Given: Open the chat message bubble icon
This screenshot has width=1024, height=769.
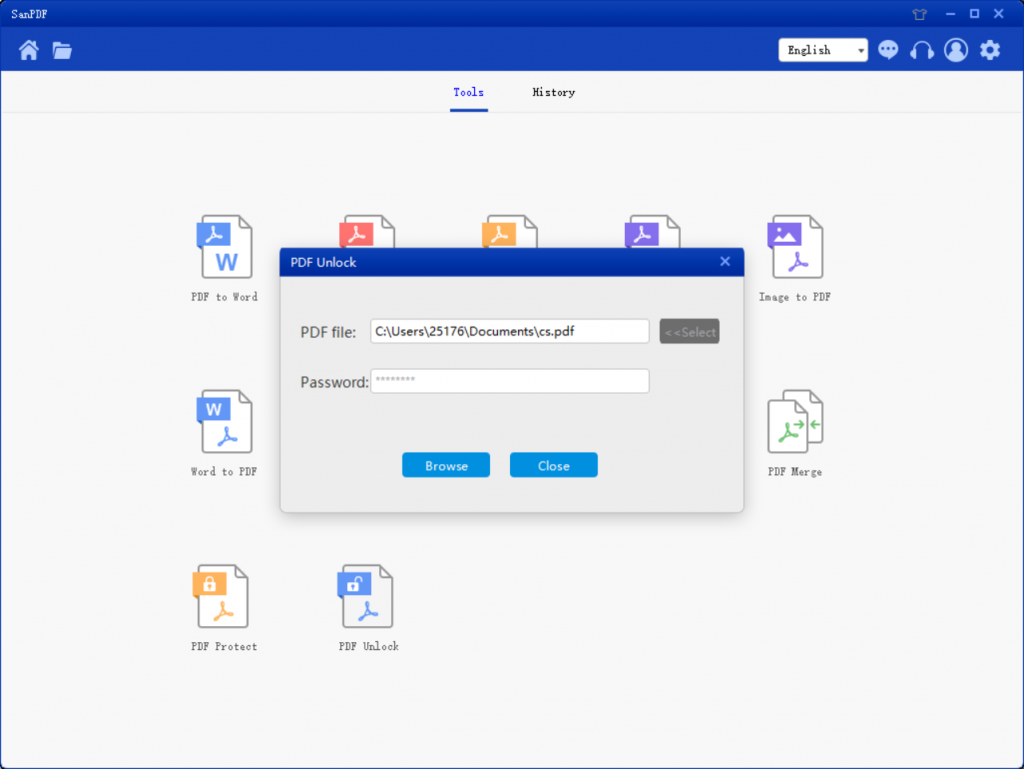Looking at the screenshot, I should coord(888,50).
